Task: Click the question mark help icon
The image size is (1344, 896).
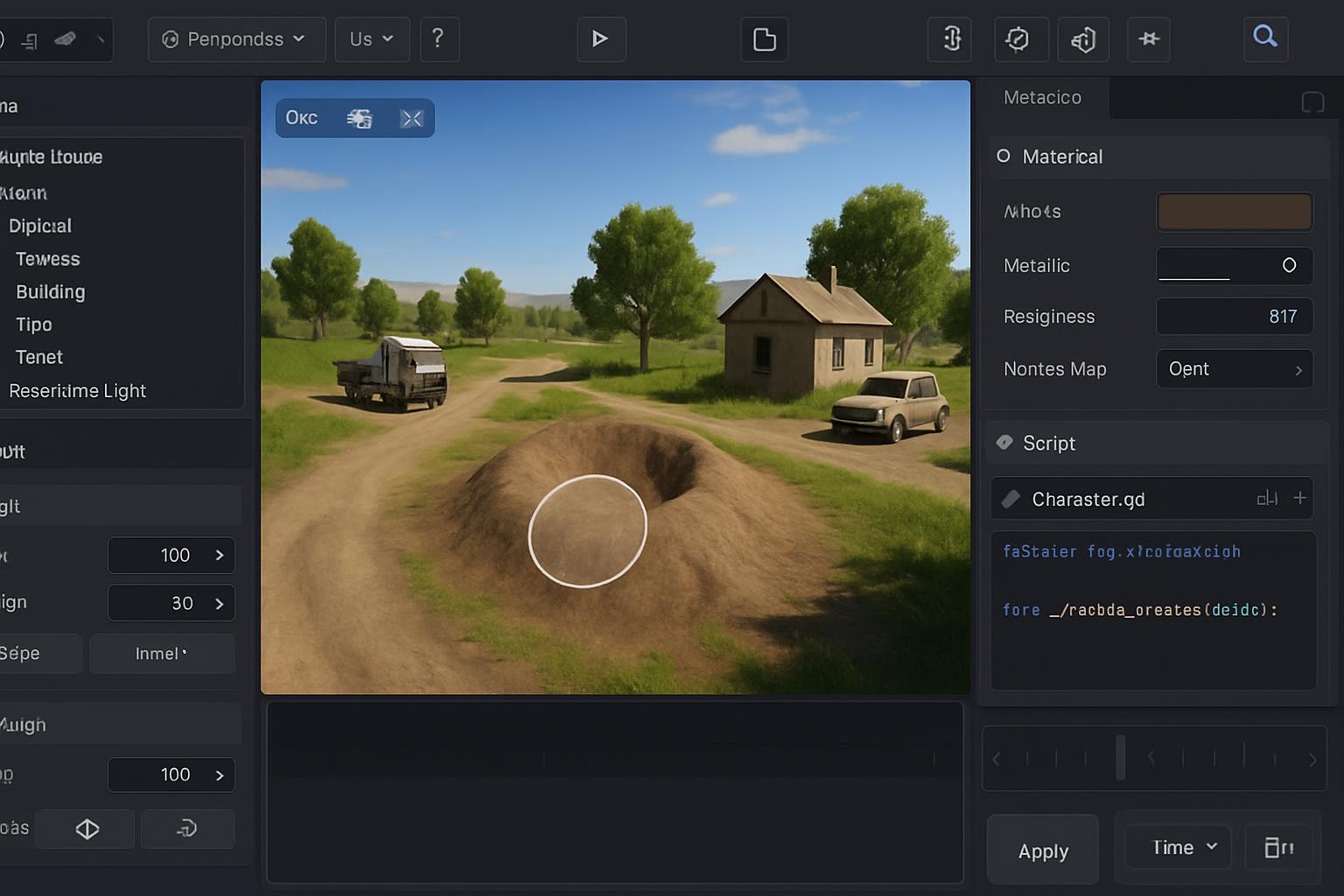Action: pyautogui.click(x=438, y=38)
